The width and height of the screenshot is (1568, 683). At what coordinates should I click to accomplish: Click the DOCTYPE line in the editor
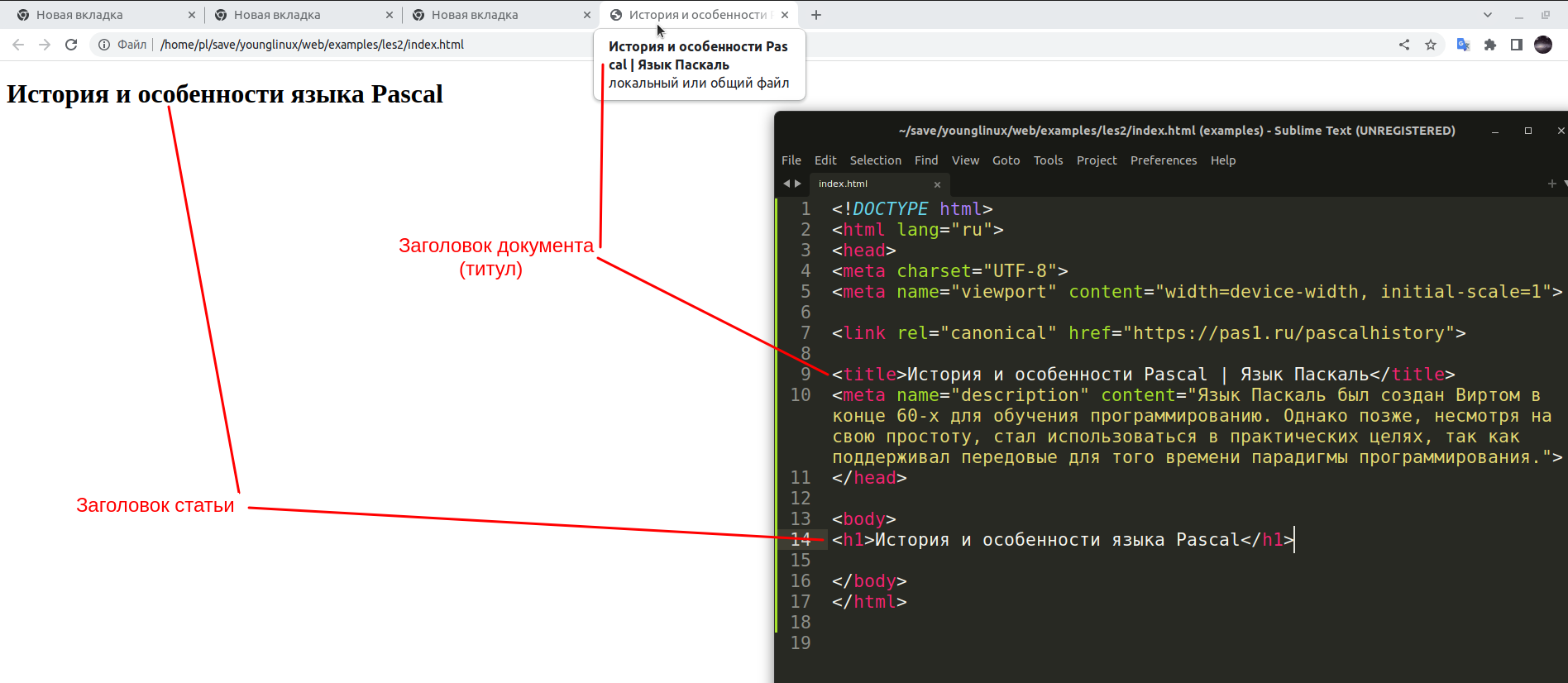pos(912,209)
